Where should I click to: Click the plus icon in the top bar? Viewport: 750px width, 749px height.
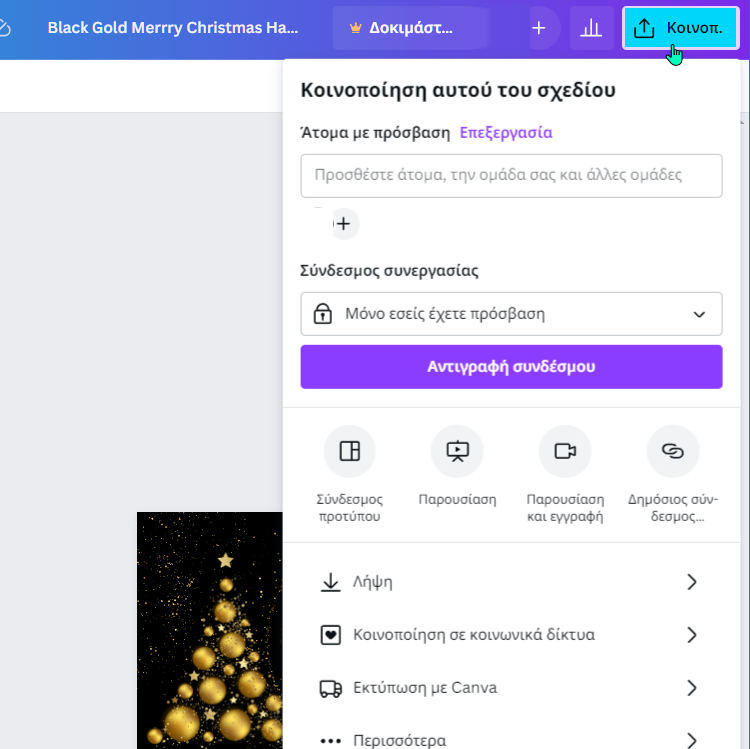pos(539,28)
